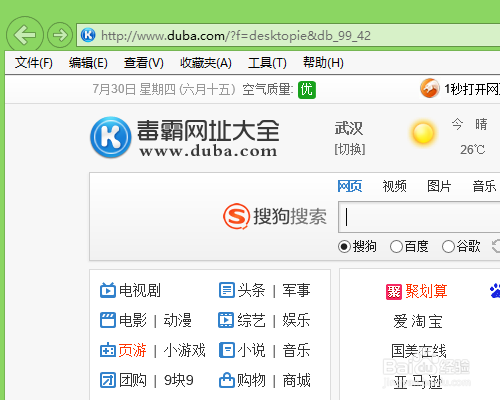This screenshot has height=400, width=500.
Task: Open the red 页游 link
Action: coord(133,350)
